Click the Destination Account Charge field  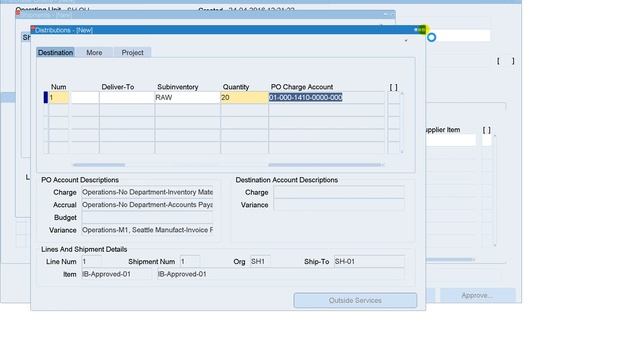coord(339,192)
